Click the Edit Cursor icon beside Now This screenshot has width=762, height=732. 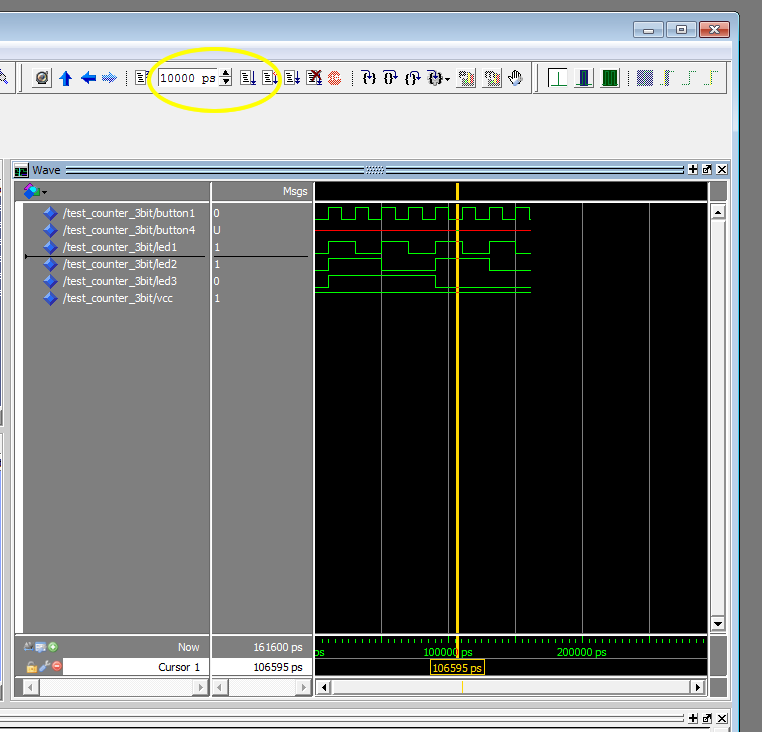tap(40, 646)
